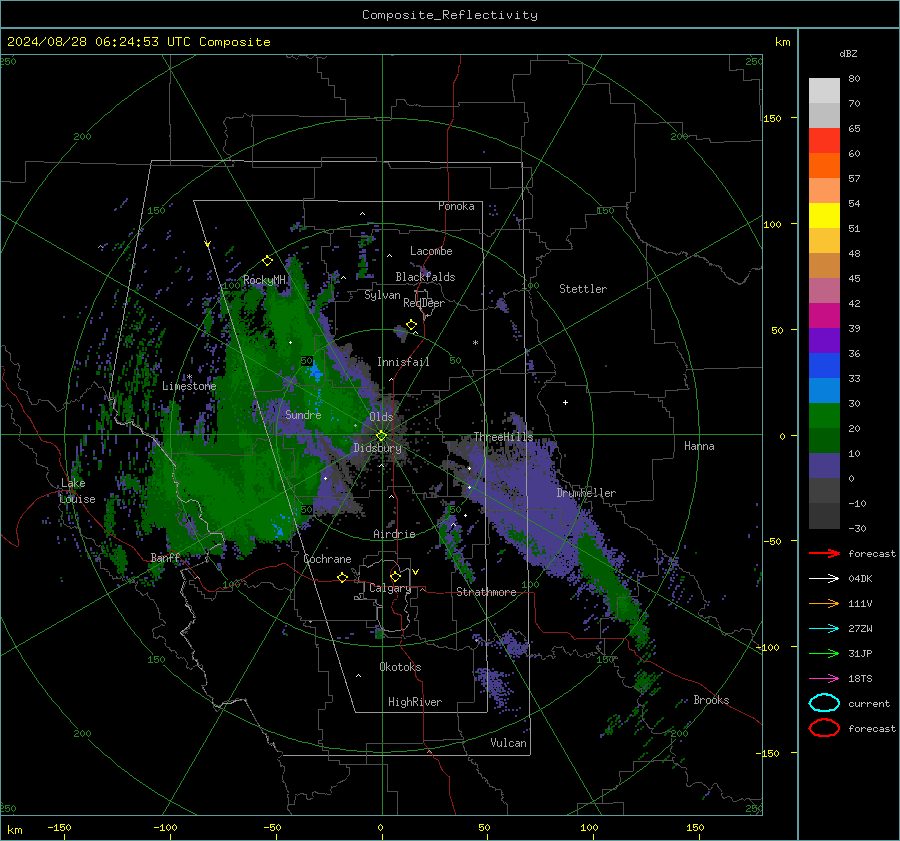Click the red forecast arrow in legend
Viewport: 900px width, 841px height.
coord(824,553)
